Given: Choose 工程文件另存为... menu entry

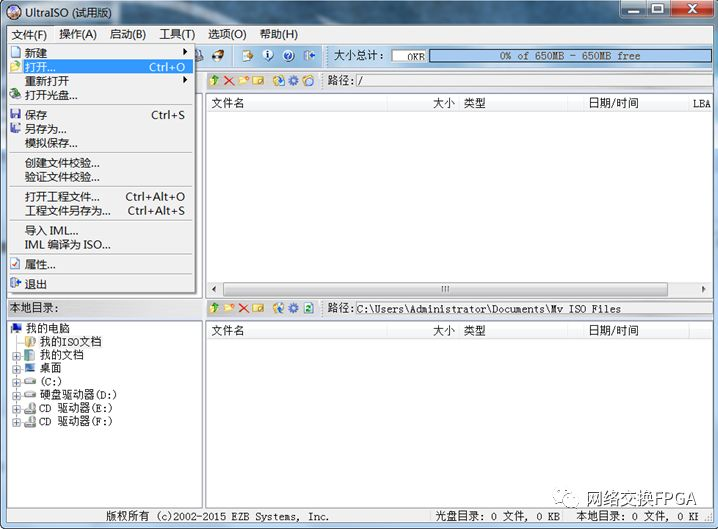Looking at the screenshot, I should pyautogui.click(x=101, y=211).
